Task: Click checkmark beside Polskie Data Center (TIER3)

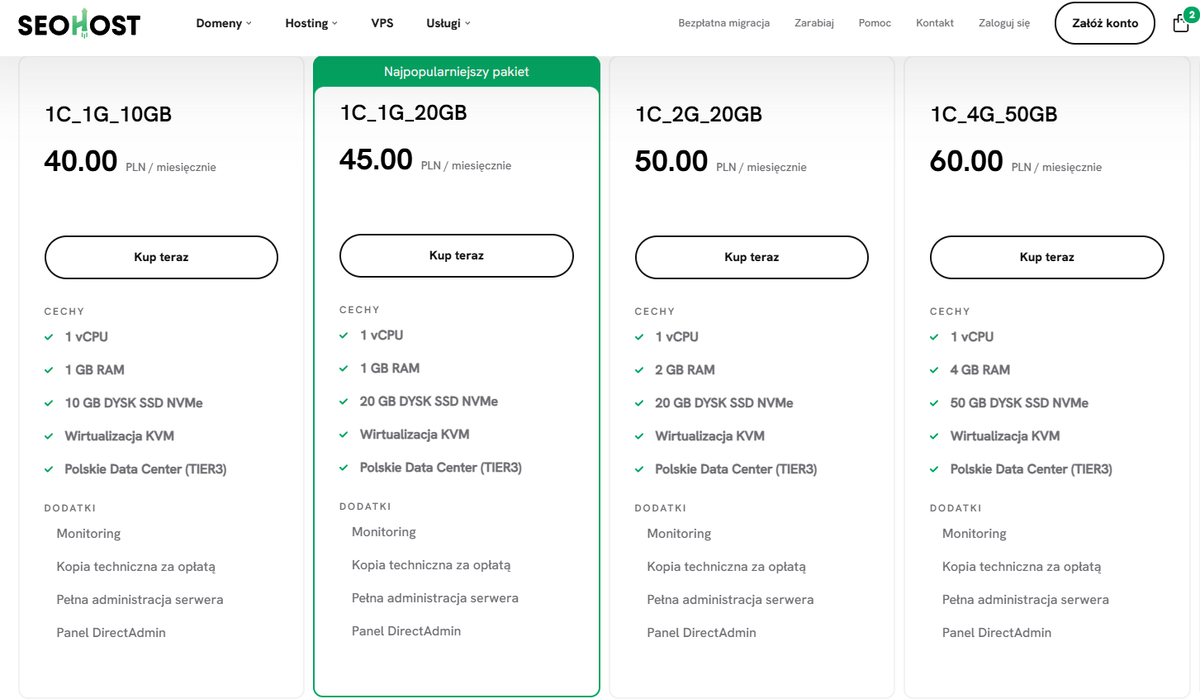Action: point(48,468)
